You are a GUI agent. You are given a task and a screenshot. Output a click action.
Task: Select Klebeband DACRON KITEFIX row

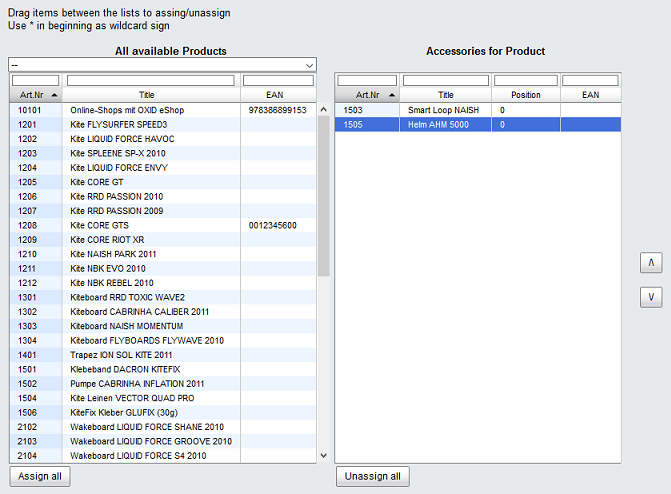163,369
